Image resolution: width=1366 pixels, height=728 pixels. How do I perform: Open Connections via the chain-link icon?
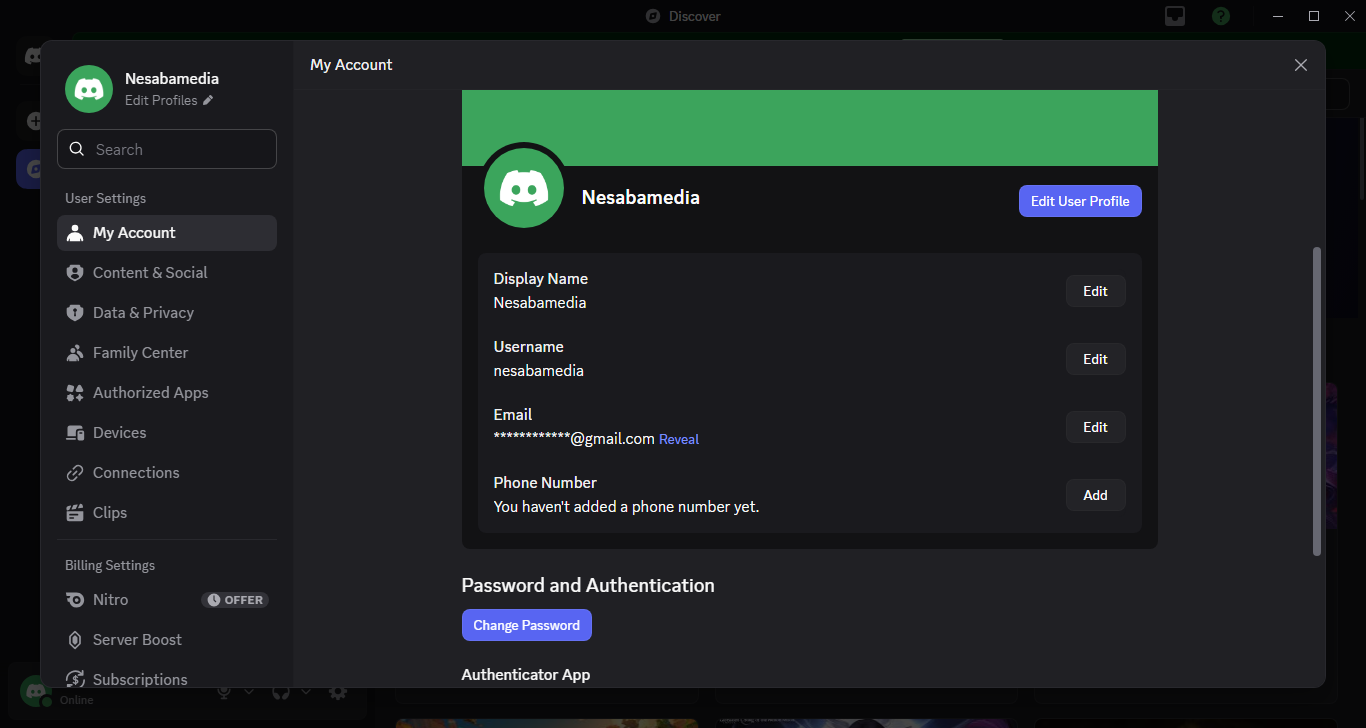74,473
